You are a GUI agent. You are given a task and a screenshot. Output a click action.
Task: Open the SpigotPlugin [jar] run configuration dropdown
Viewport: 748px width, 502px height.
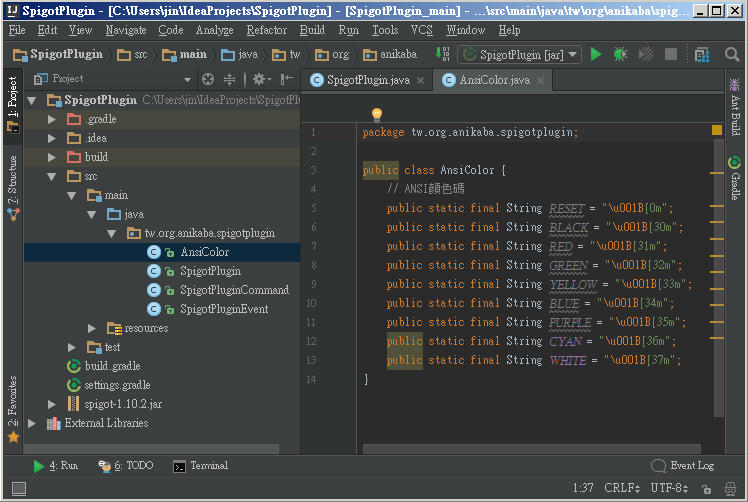519,55
